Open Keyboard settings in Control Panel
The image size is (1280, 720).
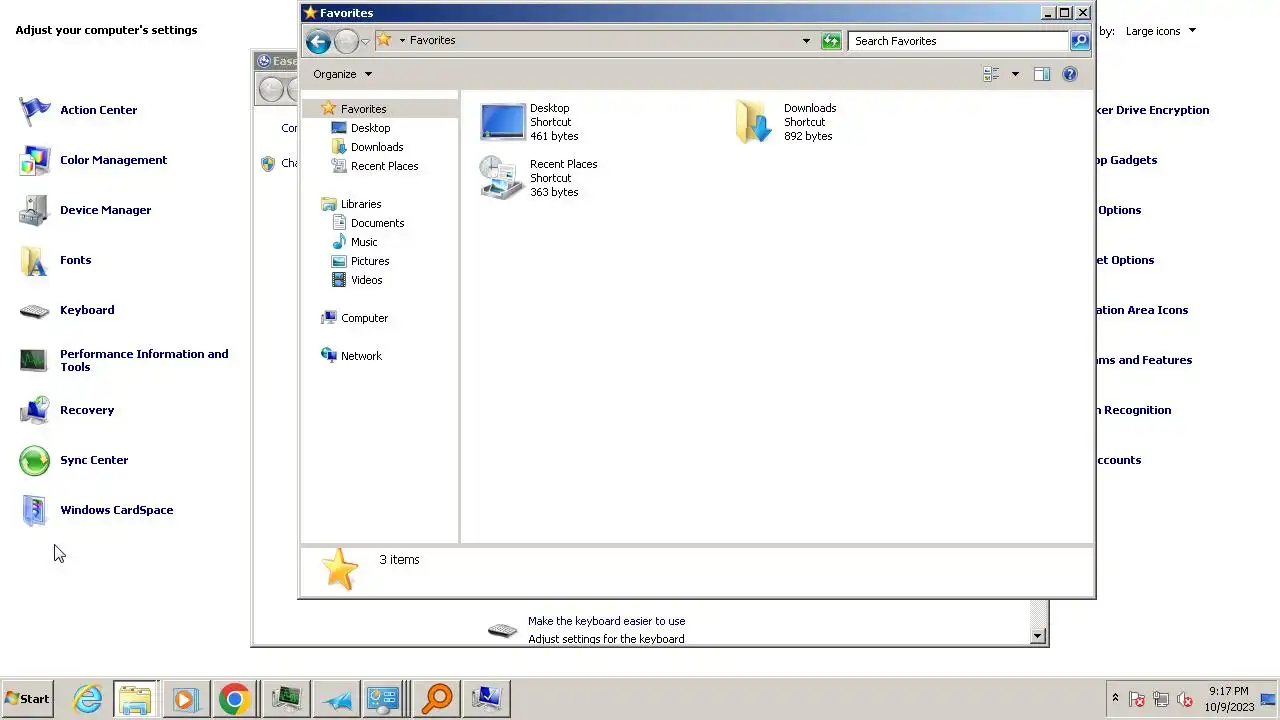87,310
